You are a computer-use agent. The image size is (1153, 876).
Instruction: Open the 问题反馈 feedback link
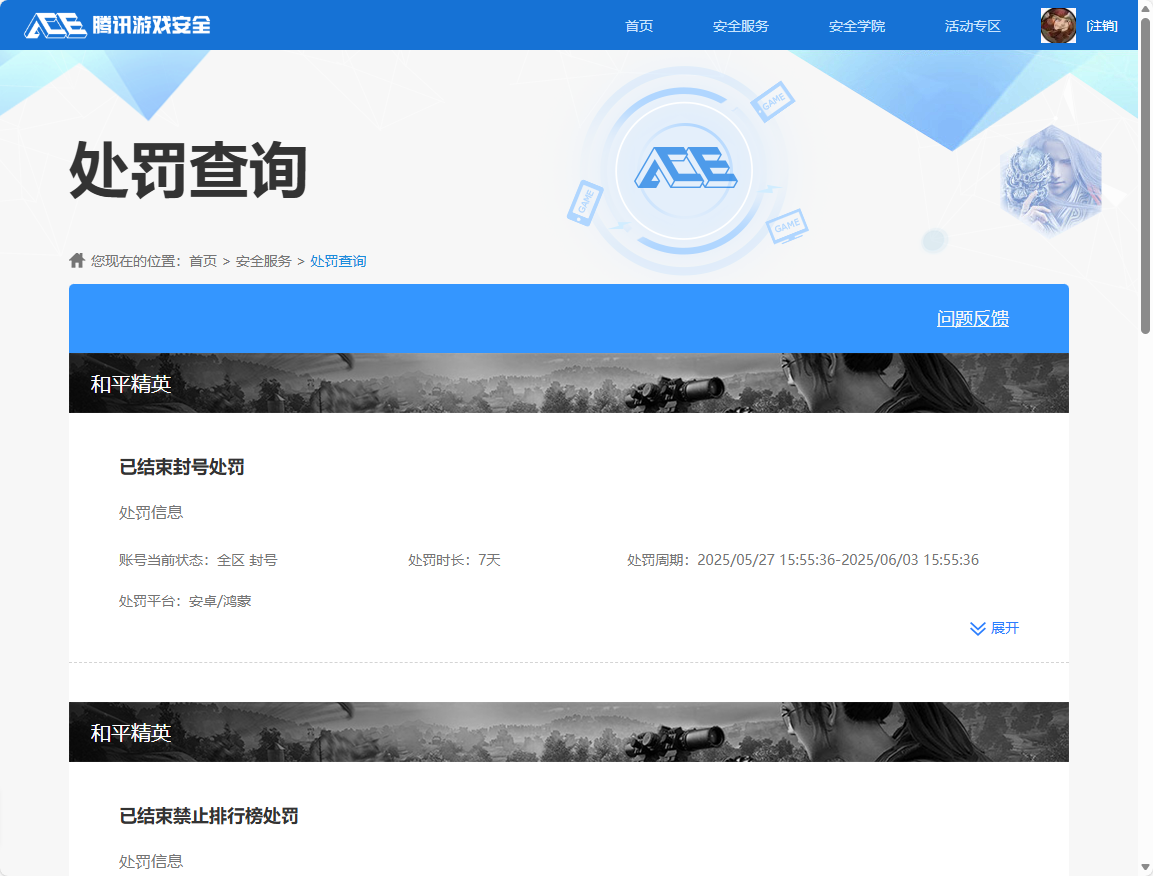[x=973, y=319]
